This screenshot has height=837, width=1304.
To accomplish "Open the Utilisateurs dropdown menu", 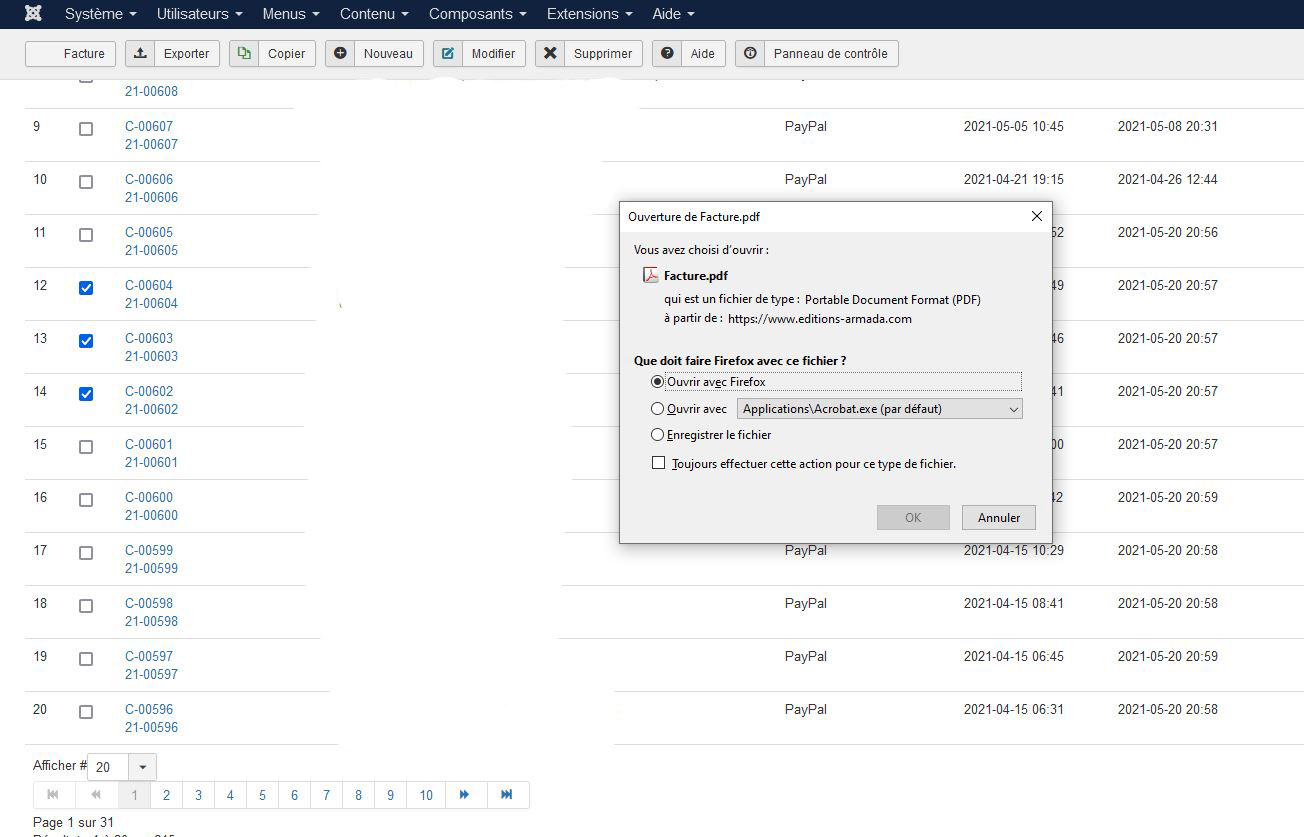I will pyautogui.click(x=200, y=14).
